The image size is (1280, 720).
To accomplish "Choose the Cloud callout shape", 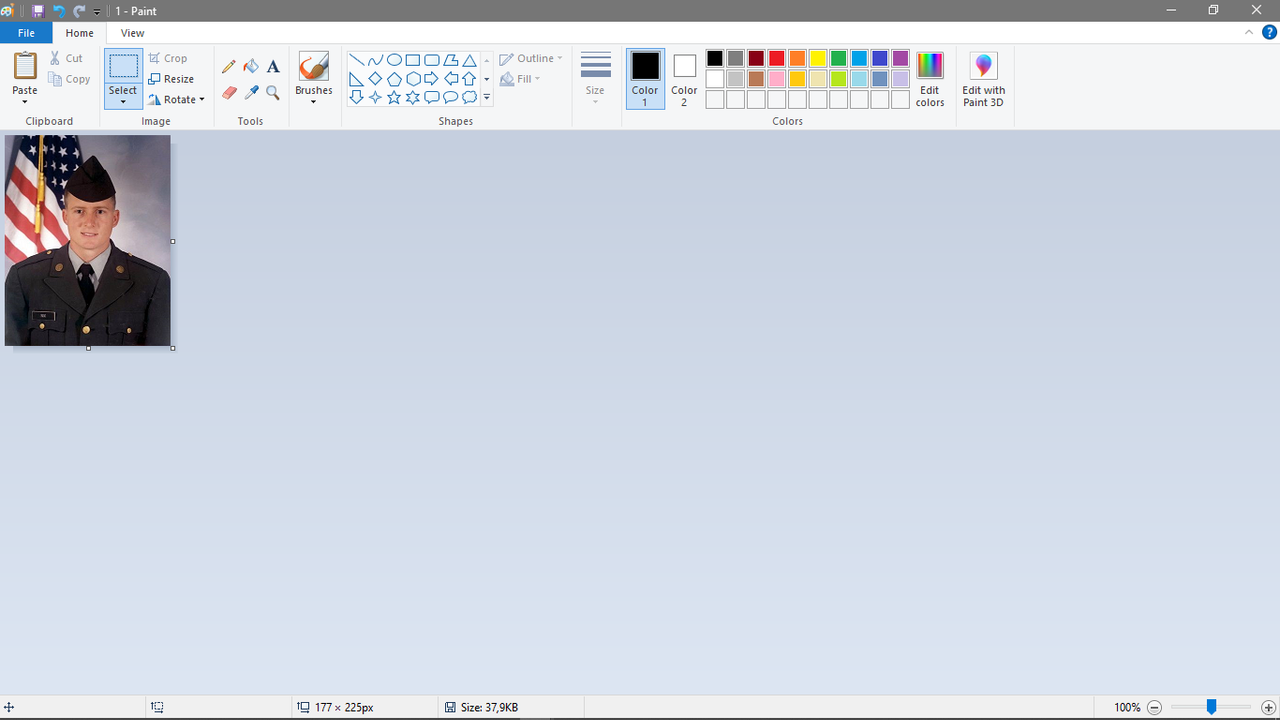I will [469, 97].
